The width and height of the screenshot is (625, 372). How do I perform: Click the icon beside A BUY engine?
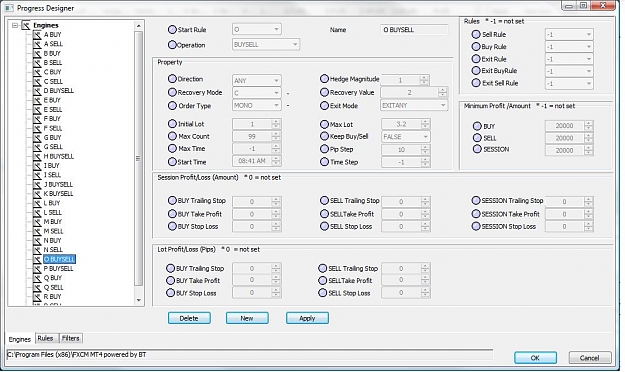point(37,35)
